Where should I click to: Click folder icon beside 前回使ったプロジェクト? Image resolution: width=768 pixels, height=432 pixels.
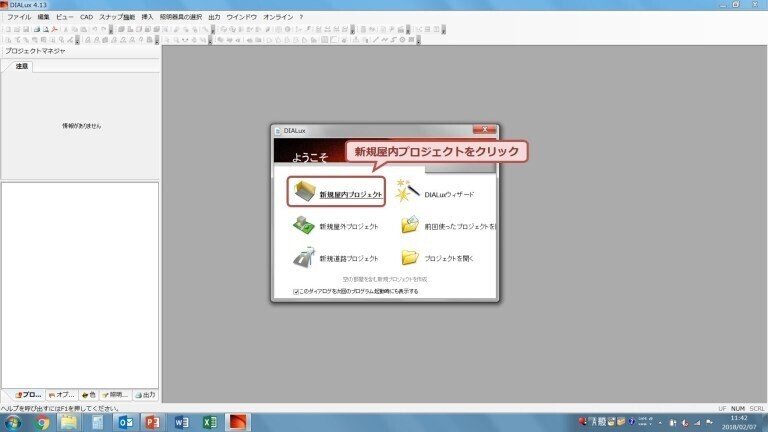pos(410,225)
